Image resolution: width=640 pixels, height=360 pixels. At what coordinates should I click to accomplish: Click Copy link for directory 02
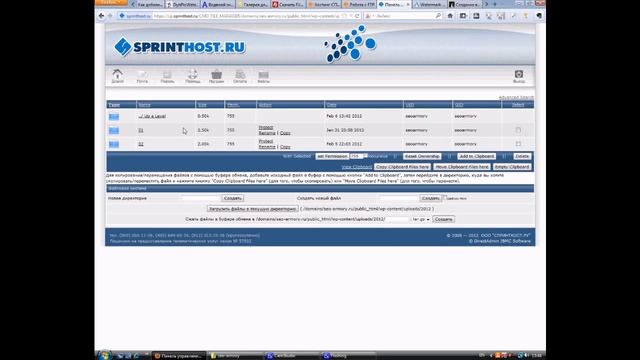(285, 147)
